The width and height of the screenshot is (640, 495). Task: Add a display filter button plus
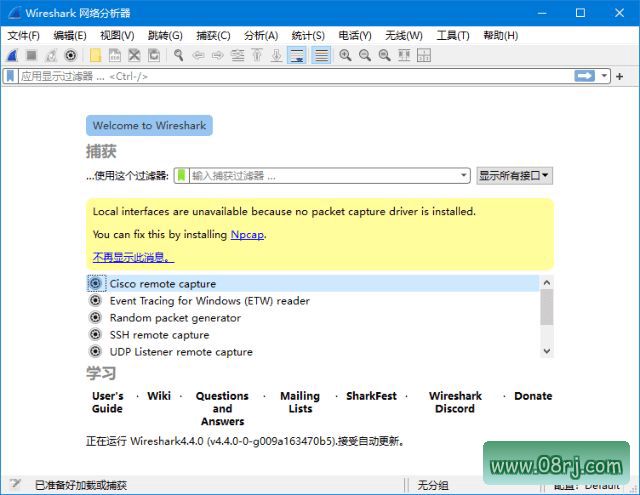click(620, 76)
